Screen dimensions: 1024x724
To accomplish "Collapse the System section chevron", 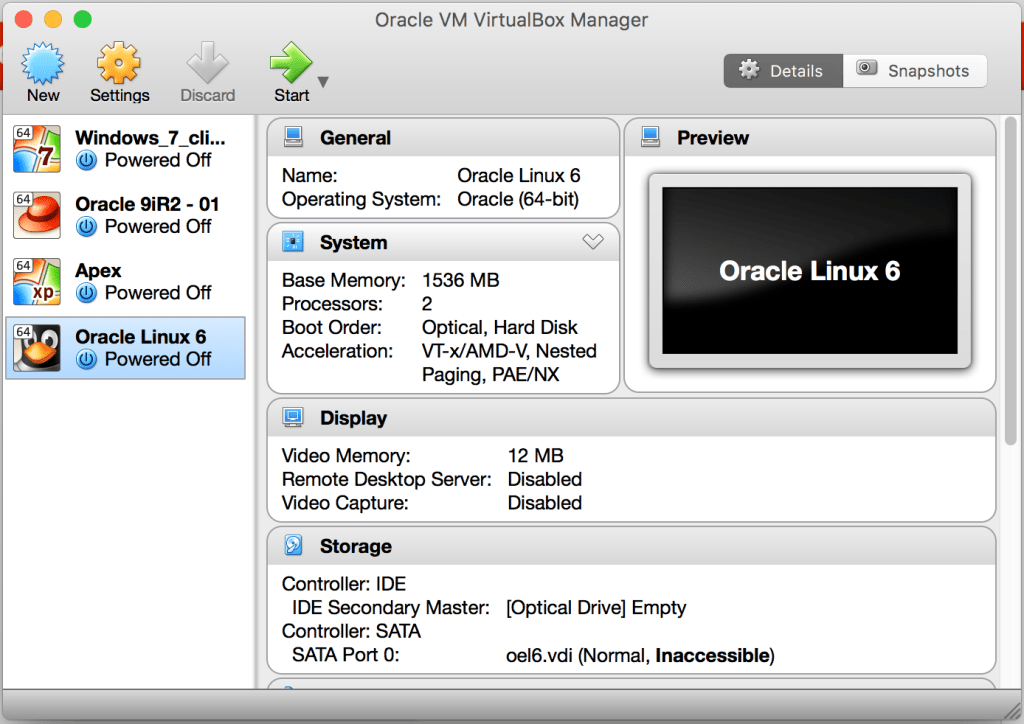I will 593,242.
